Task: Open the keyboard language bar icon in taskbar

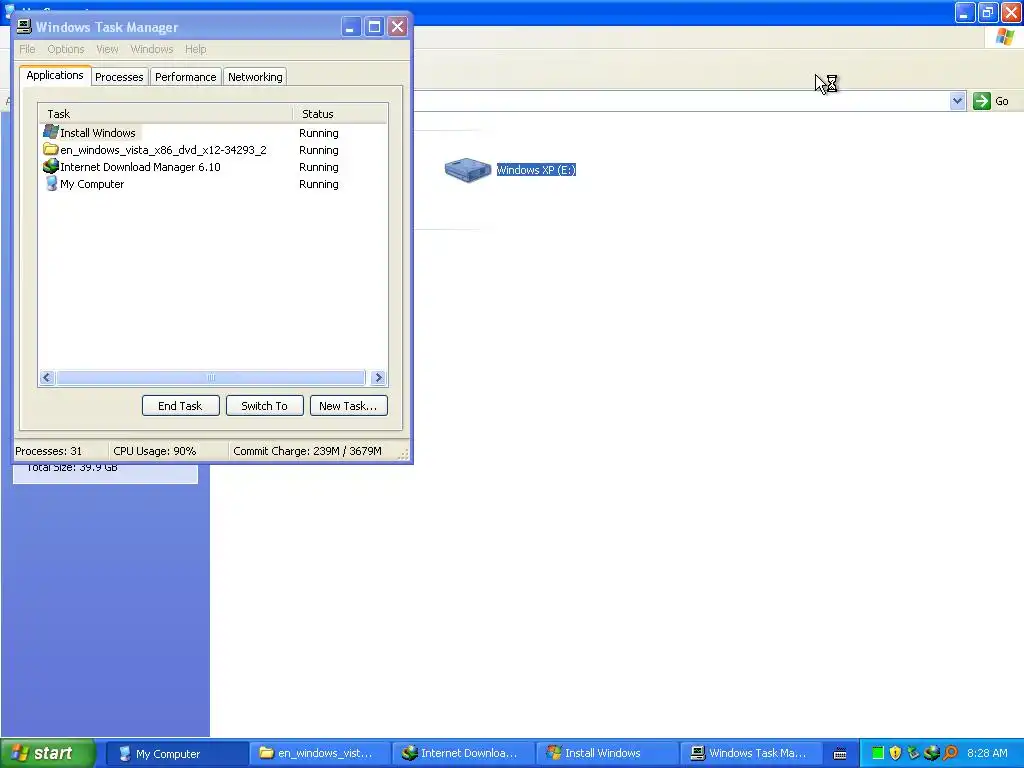Action: [x=840, y=754]
